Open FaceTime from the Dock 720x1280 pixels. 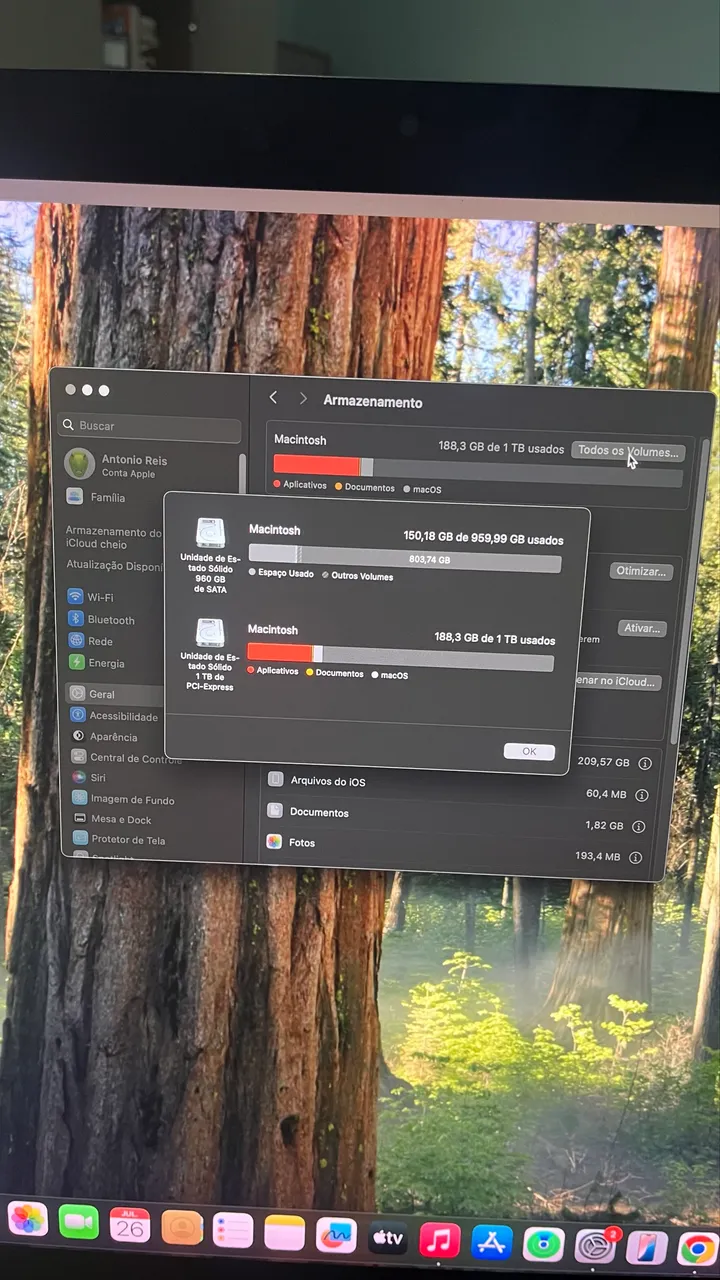(x=79, y=1222)
